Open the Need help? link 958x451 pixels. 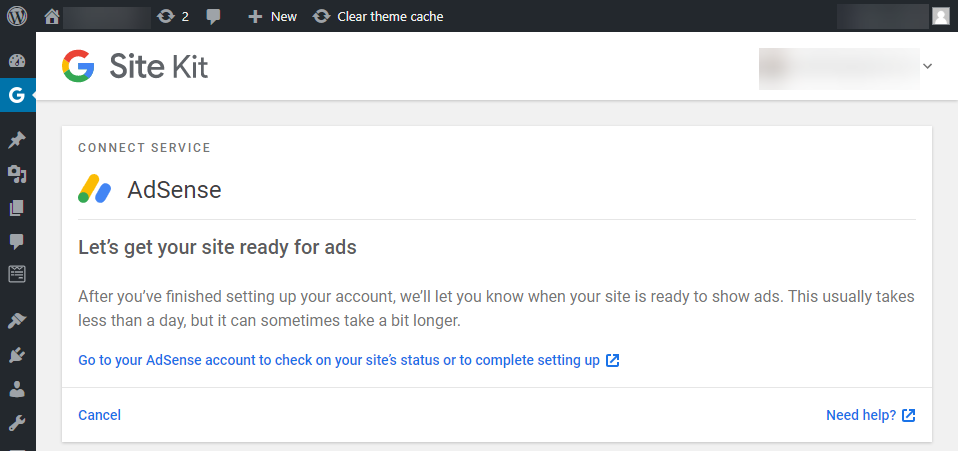[x=871, y=416]
